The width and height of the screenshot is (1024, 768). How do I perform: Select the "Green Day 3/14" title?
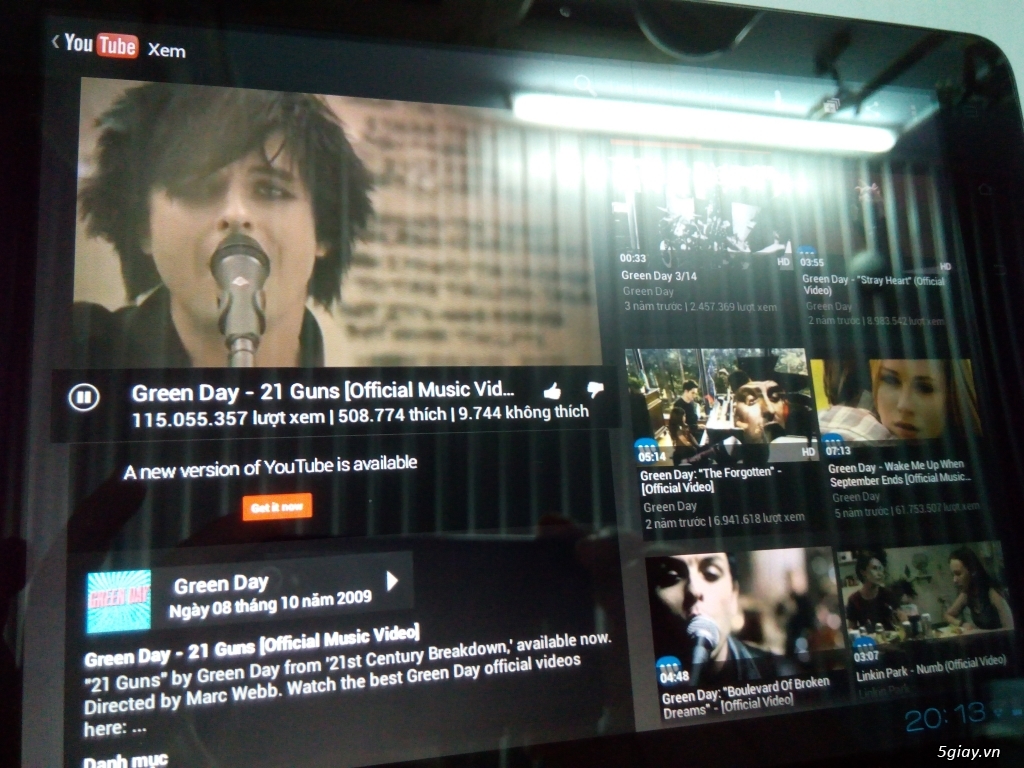(x=658, y=276)
